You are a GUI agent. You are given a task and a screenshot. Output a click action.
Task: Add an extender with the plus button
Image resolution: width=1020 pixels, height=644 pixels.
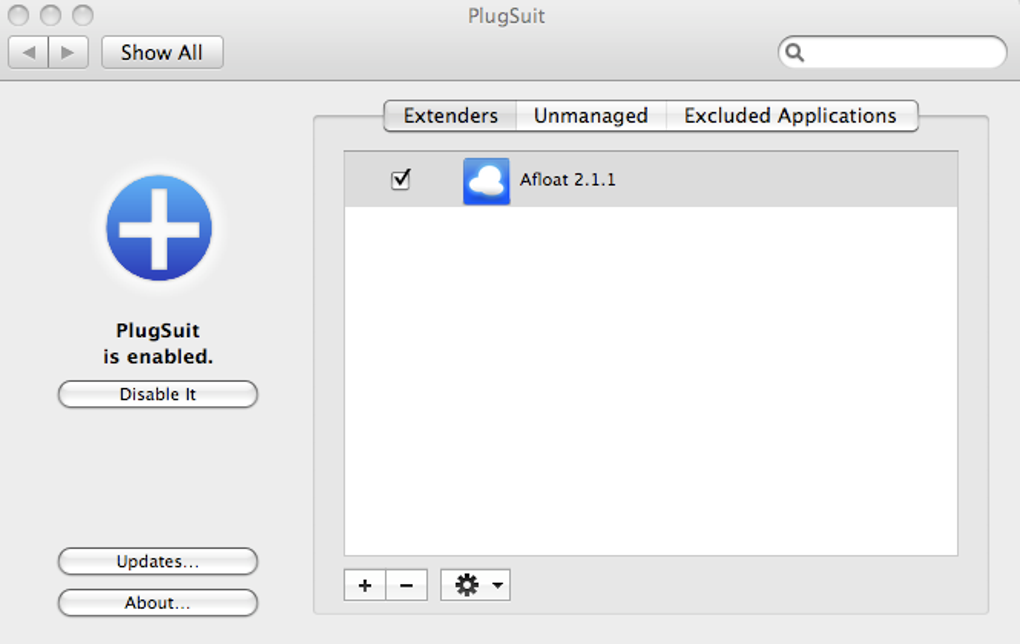coord(365,585)
